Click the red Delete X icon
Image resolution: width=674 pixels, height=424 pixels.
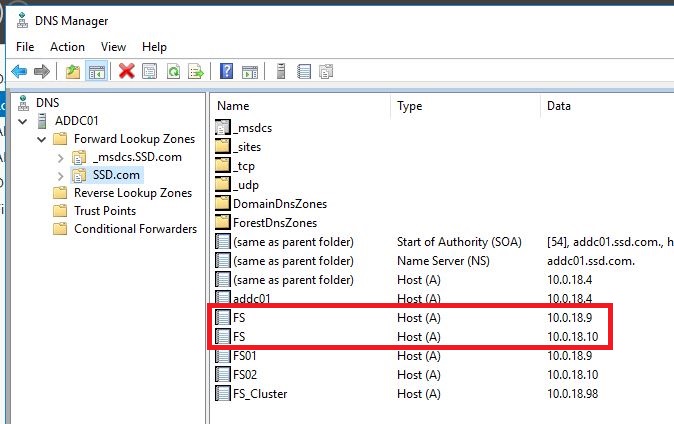[x=126, y=71]
